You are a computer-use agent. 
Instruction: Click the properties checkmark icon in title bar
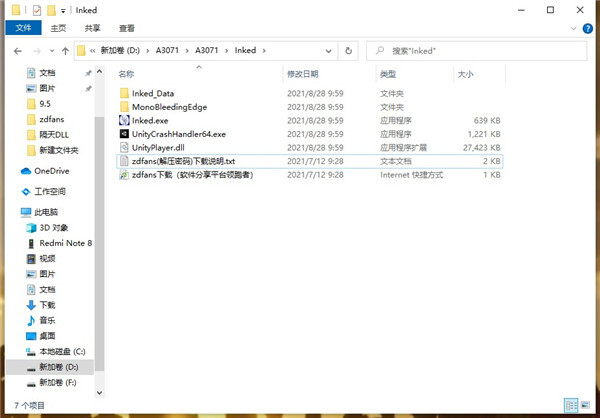click(37, 10)
